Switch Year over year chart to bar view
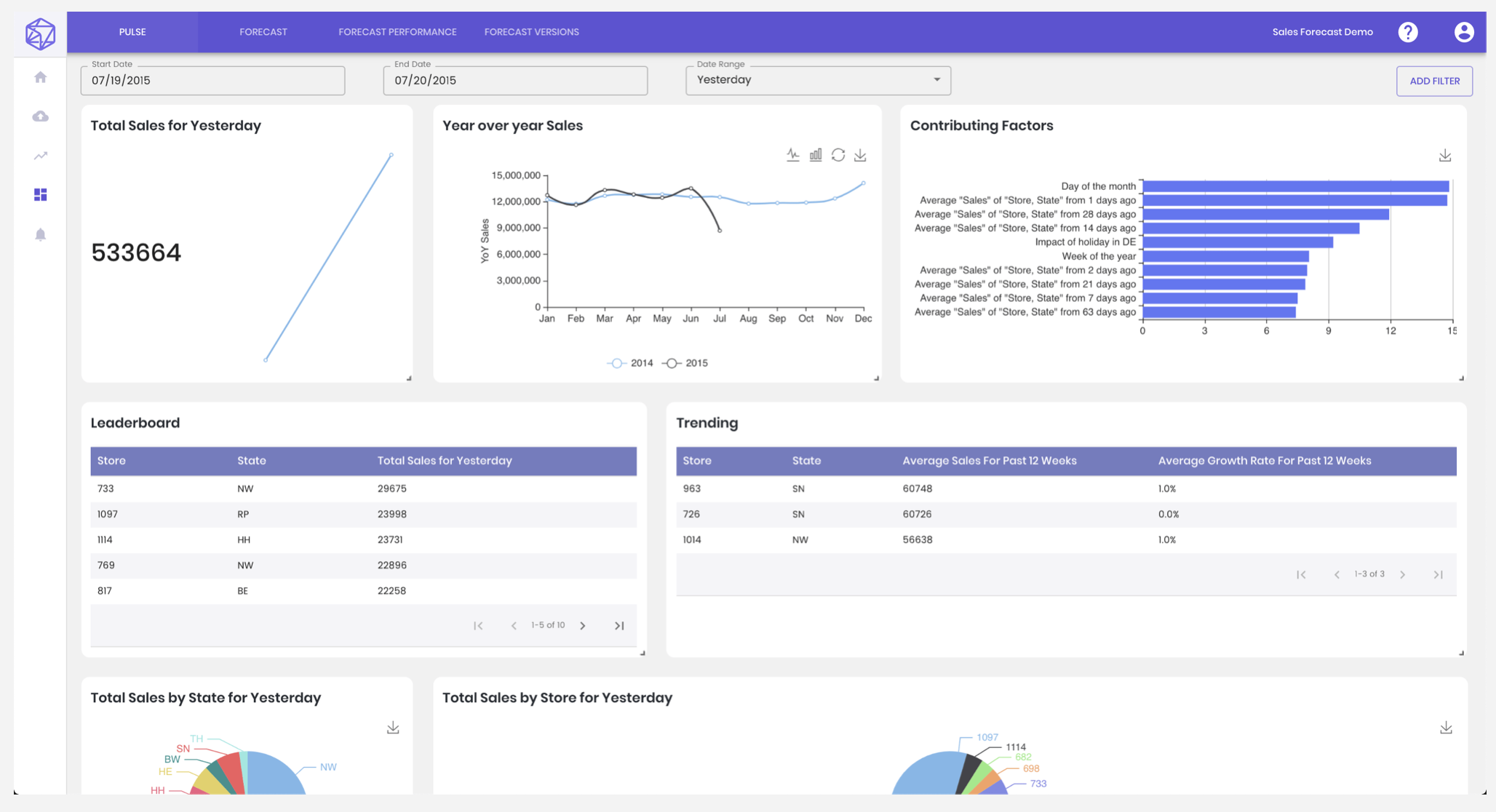 816,155
